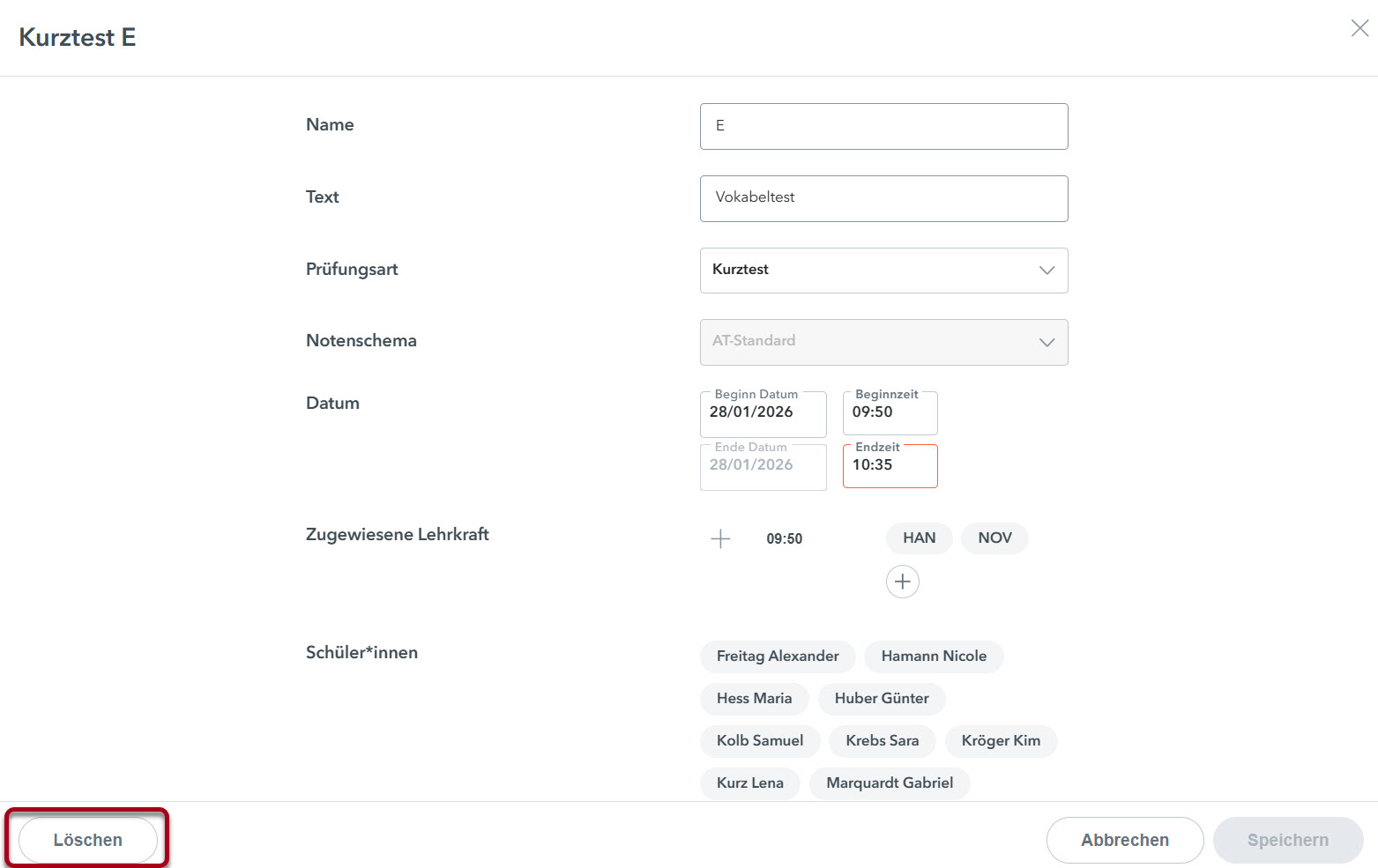
Task: Change the Beginnzeit 09:50 field
Action: pos(890,413)
